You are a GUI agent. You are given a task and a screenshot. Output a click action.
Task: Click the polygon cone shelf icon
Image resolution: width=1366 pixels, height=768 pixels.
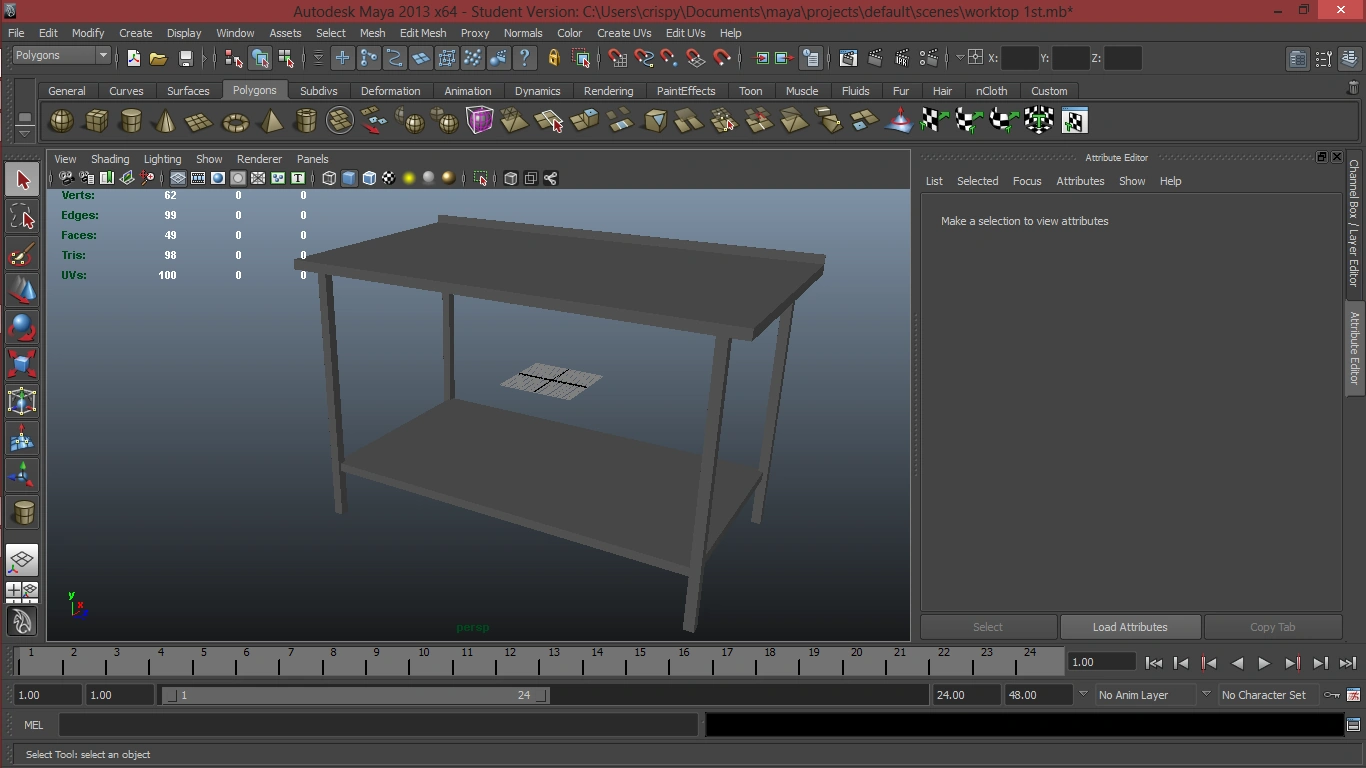point(165,121)
